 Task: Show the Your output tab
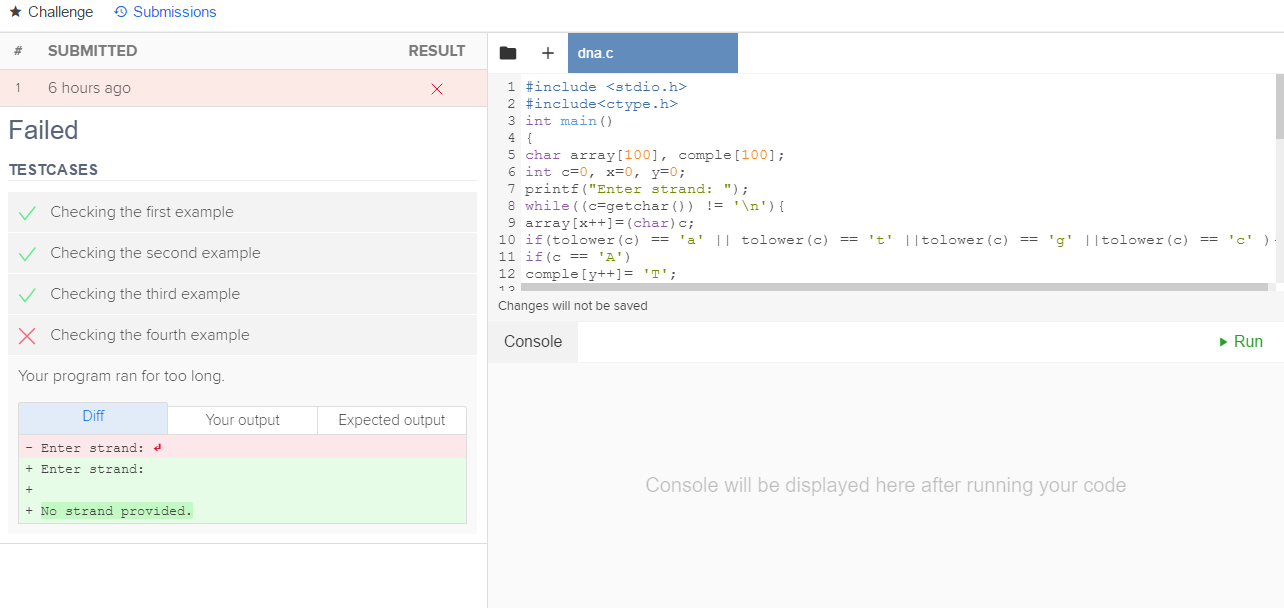point(242,420)
